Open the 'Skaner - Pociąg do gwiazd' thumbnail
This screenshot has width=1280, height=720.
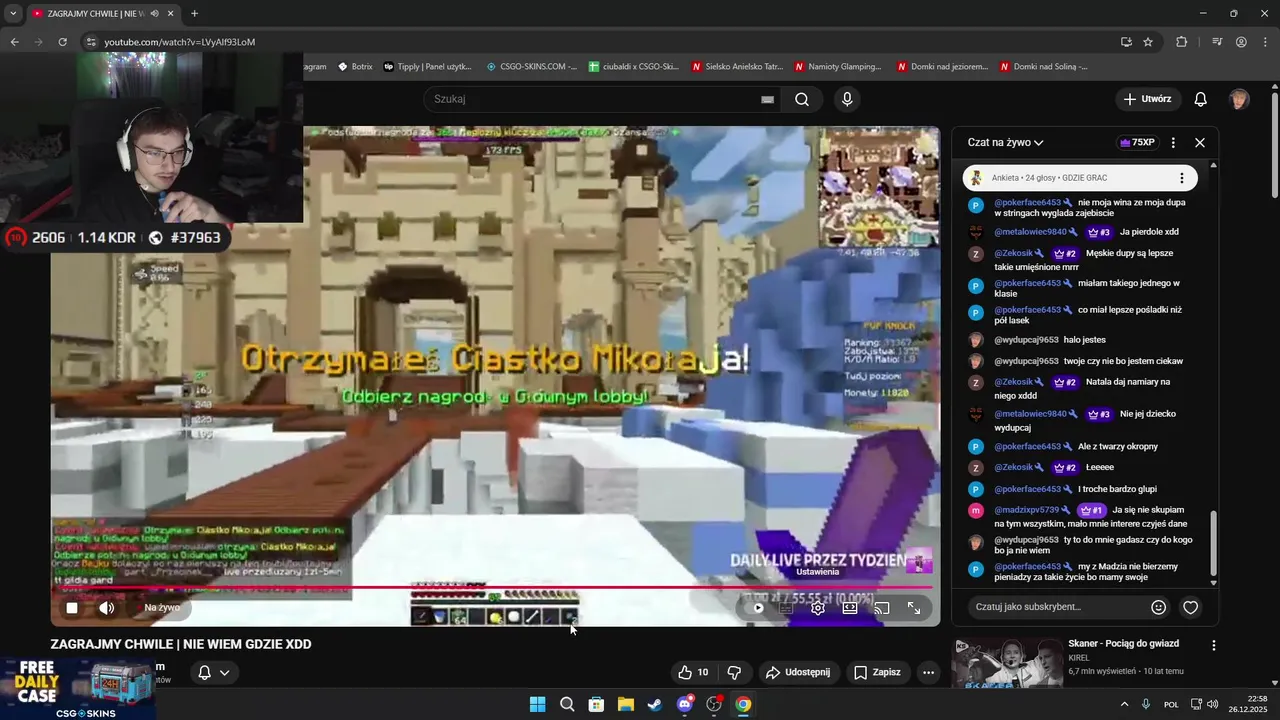(1007, 663)
